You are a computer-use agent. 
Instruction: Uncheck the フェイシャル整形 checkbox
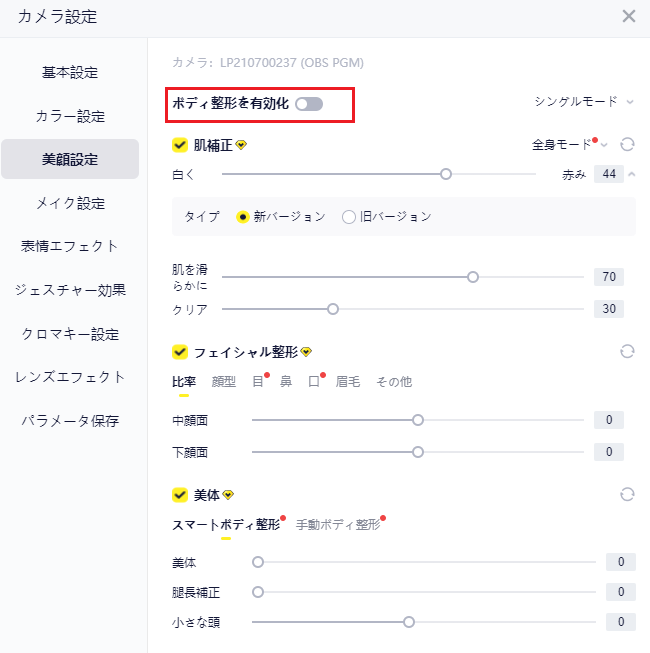click(x=180, y=352)
